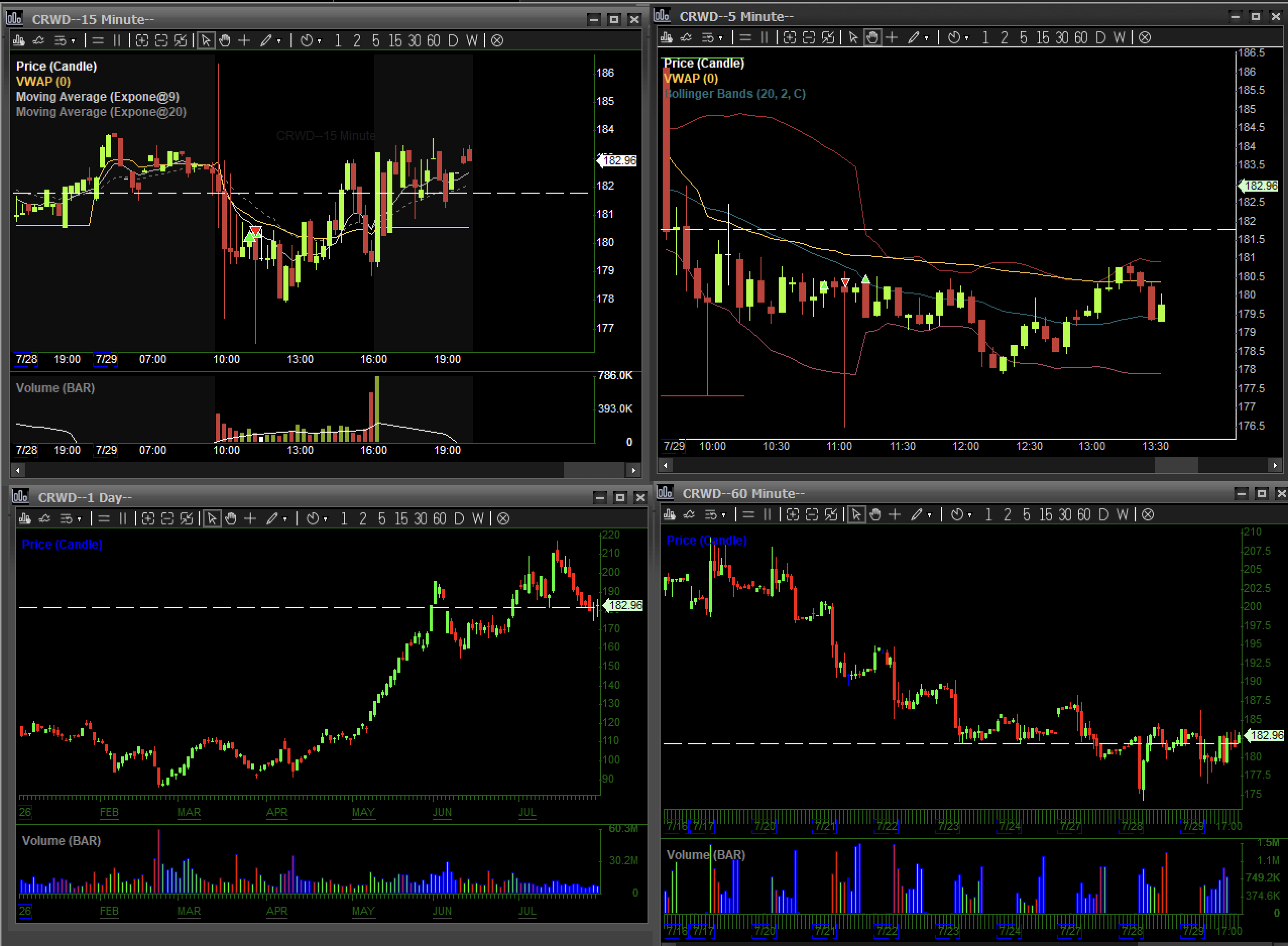
Task: Switch 15 Minute window to D interval
Action: click(x=453, y=41)
